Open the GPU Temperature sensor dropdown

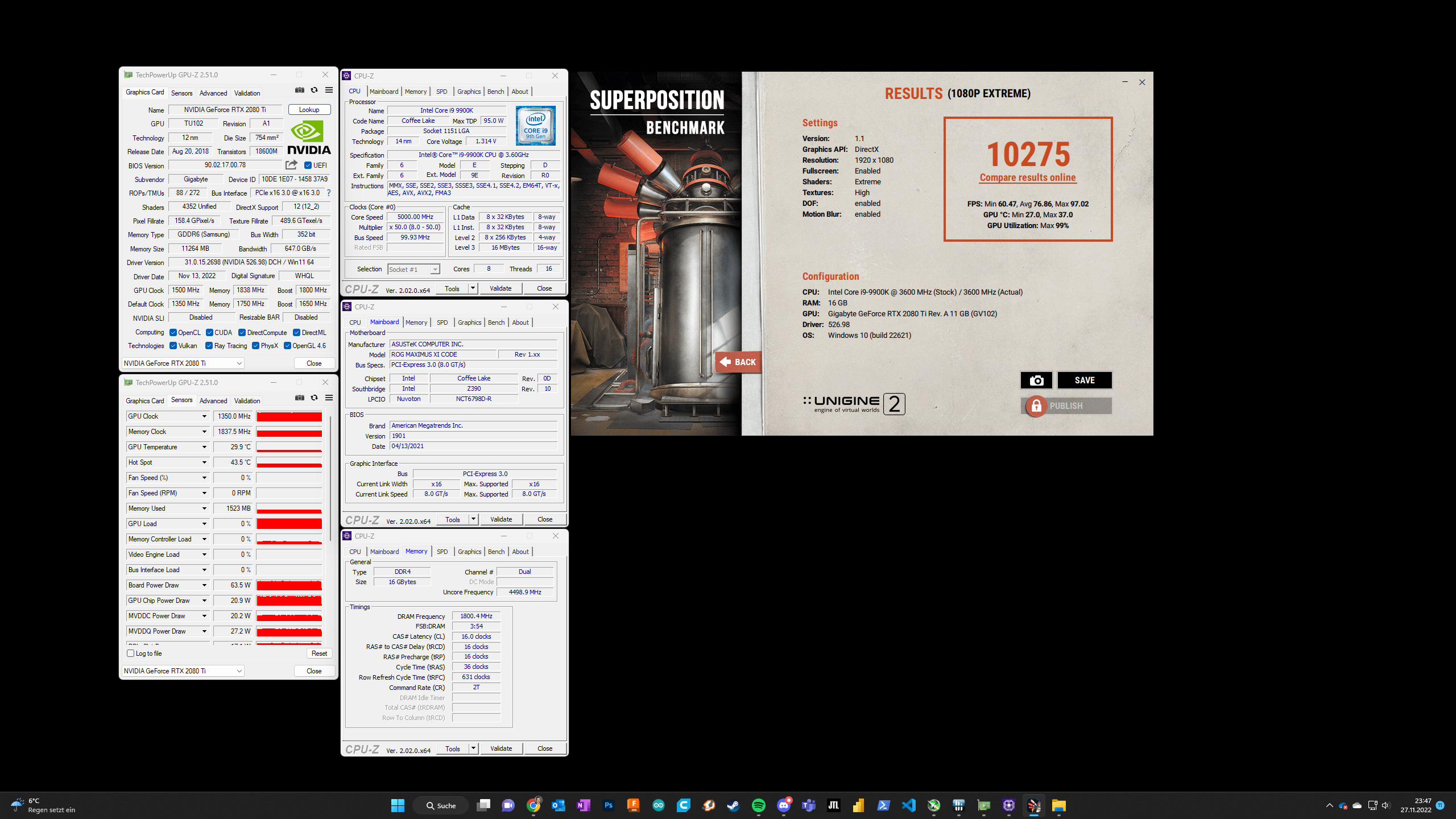[204, 447]
